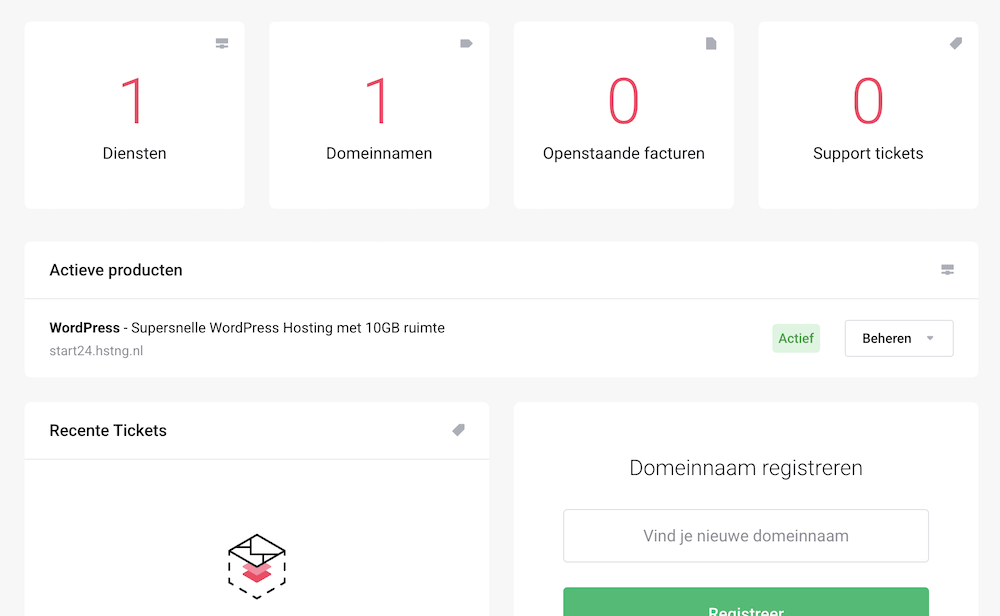Click the green checkmark area of the Actief badge
Image resolution: width=1000 pixels, height=616 pixels.
pos(796,338)
